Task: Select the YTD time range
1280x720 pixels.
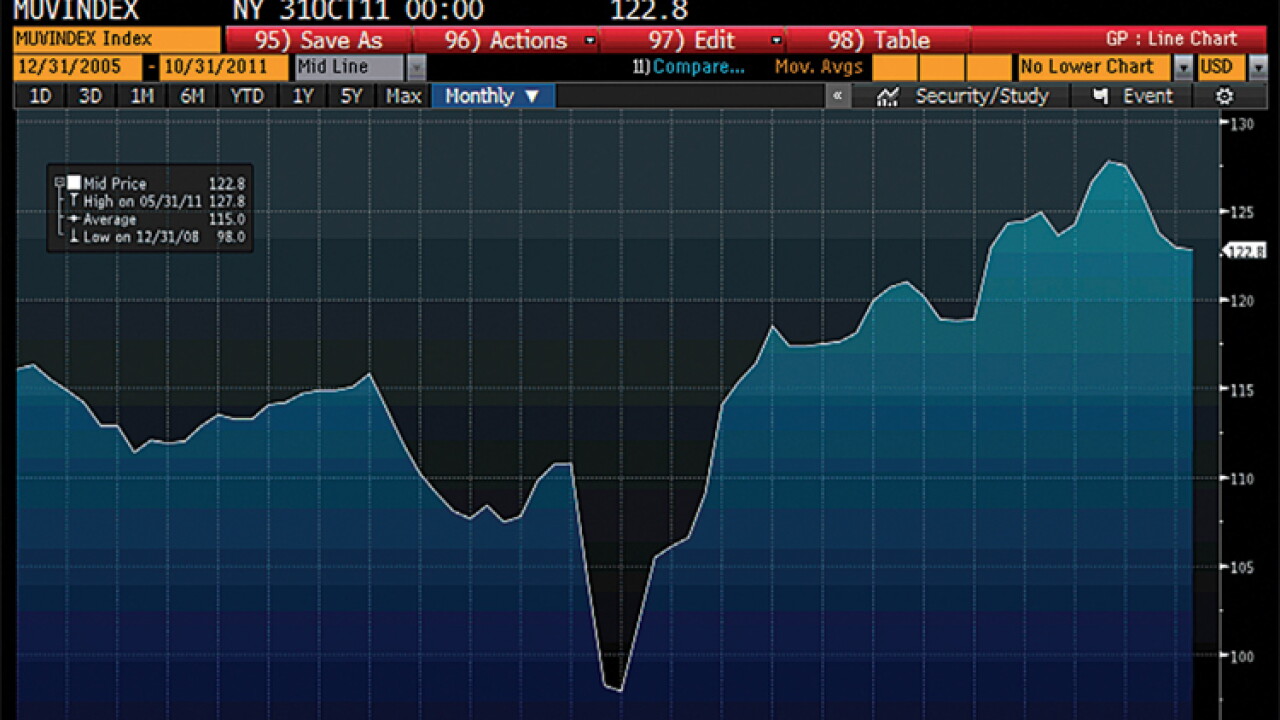Action: [x=247, y=96]
